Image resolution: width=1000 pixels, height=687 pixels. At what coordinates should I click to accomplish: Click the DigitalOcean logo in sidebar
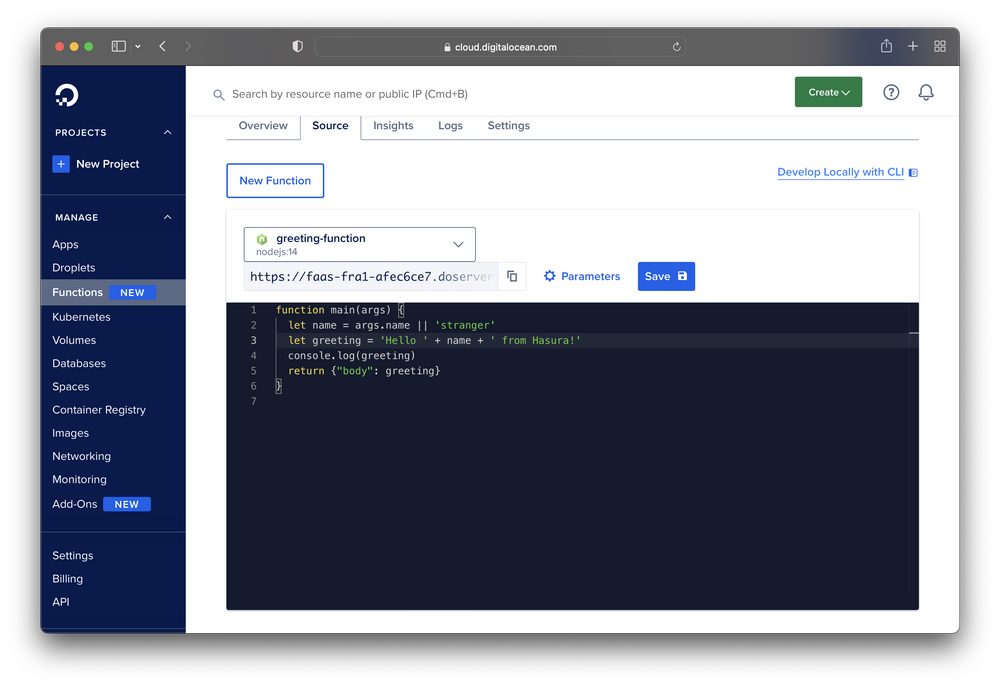click(66, 95)
